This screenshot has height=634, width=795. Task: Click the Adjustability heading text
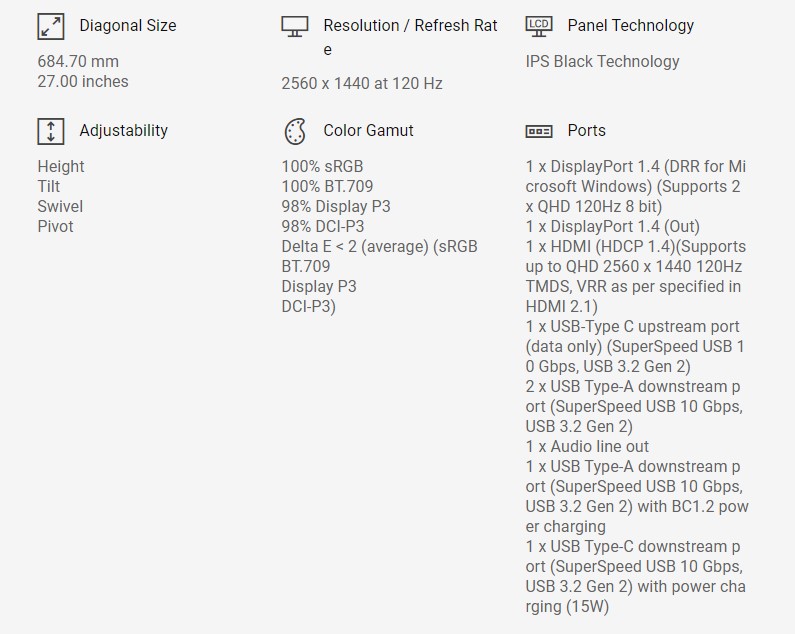pyautogui.click(x=123, y=131)
